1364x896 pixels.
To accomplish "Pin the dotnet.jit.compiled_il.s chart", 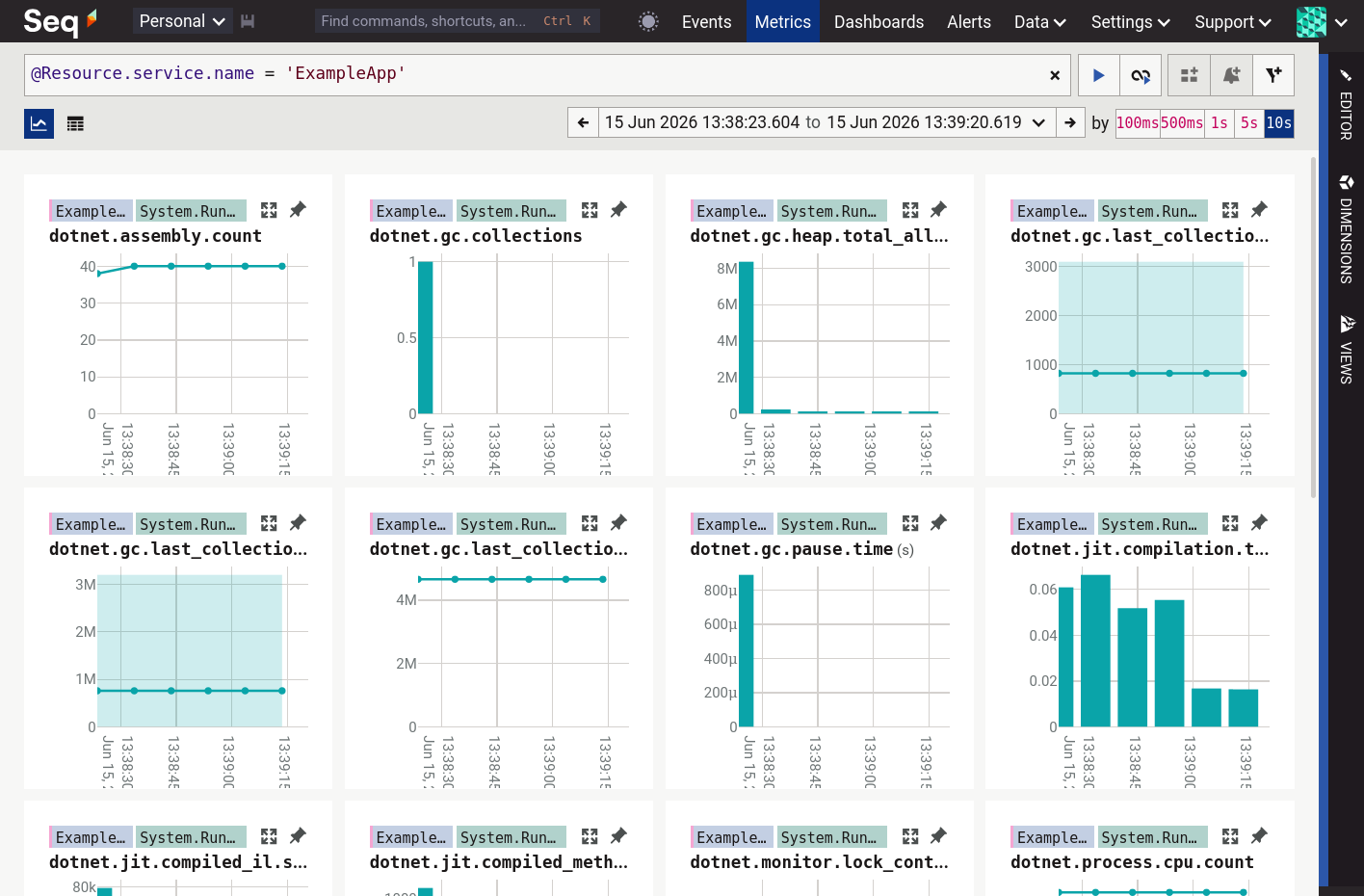I will click(298, 835).
